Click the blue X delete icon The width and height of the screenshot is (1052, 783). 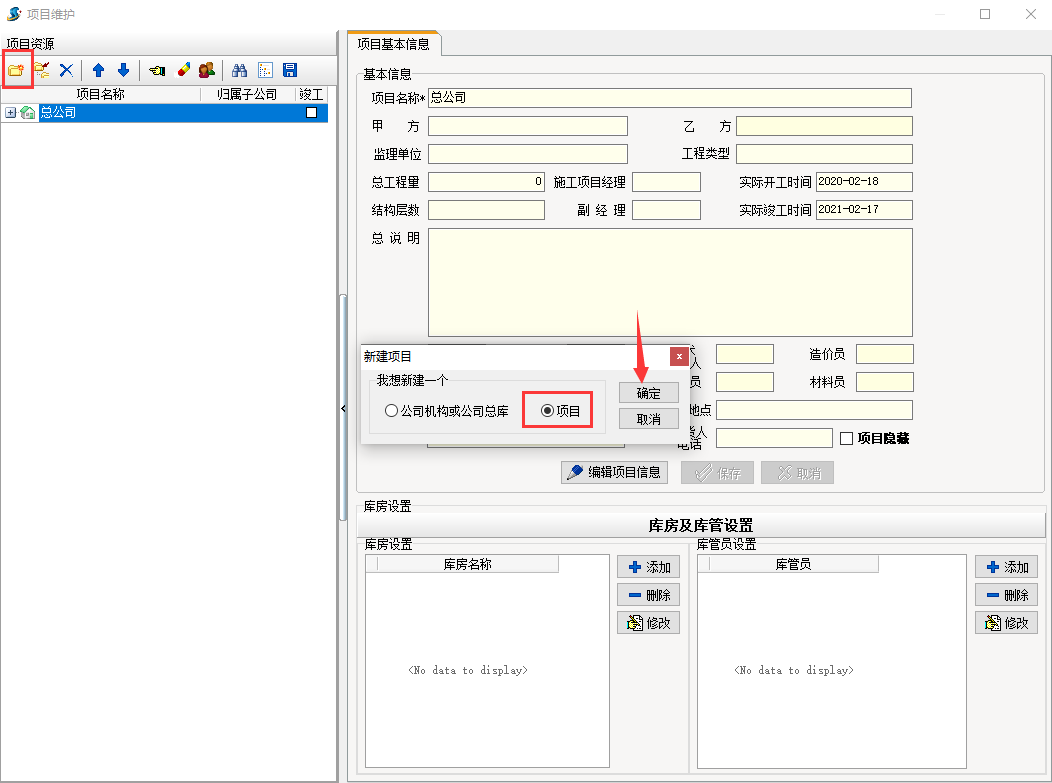click(66, 70)
